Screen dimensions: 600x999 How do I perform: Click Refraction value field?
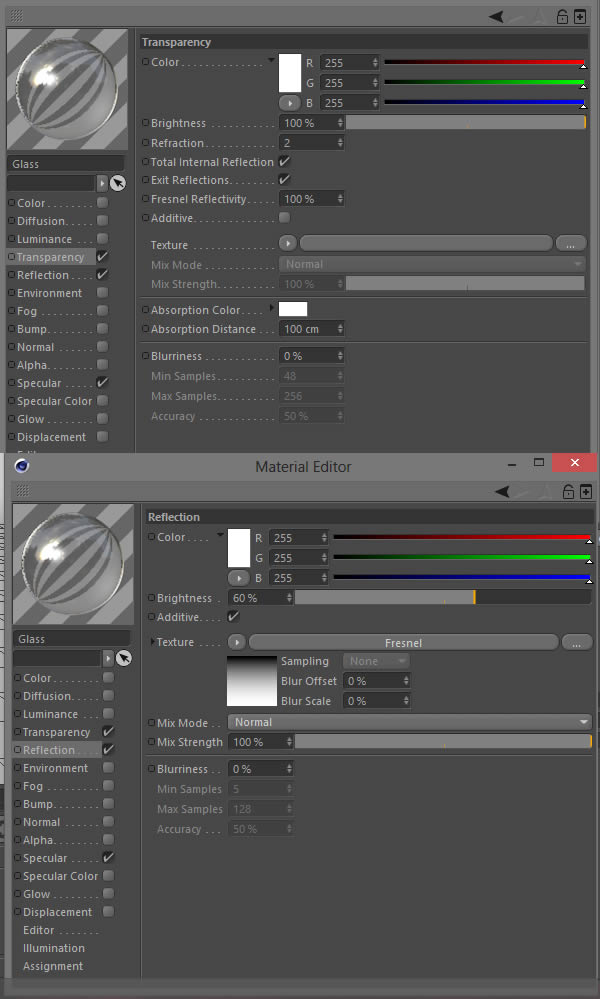[311, 143]
